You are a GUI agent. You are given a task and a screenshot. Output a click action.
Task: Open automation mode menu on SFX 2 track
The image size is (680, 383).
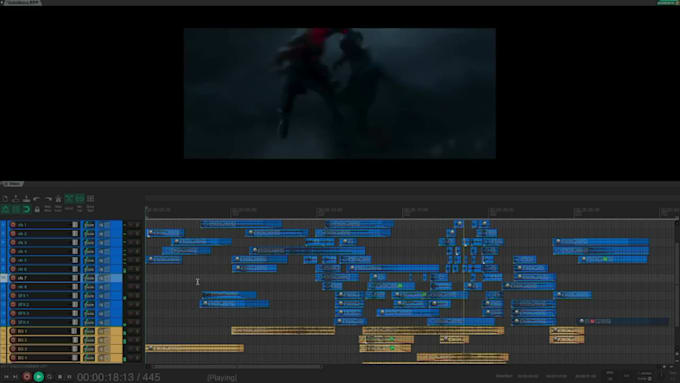[89, 304]
